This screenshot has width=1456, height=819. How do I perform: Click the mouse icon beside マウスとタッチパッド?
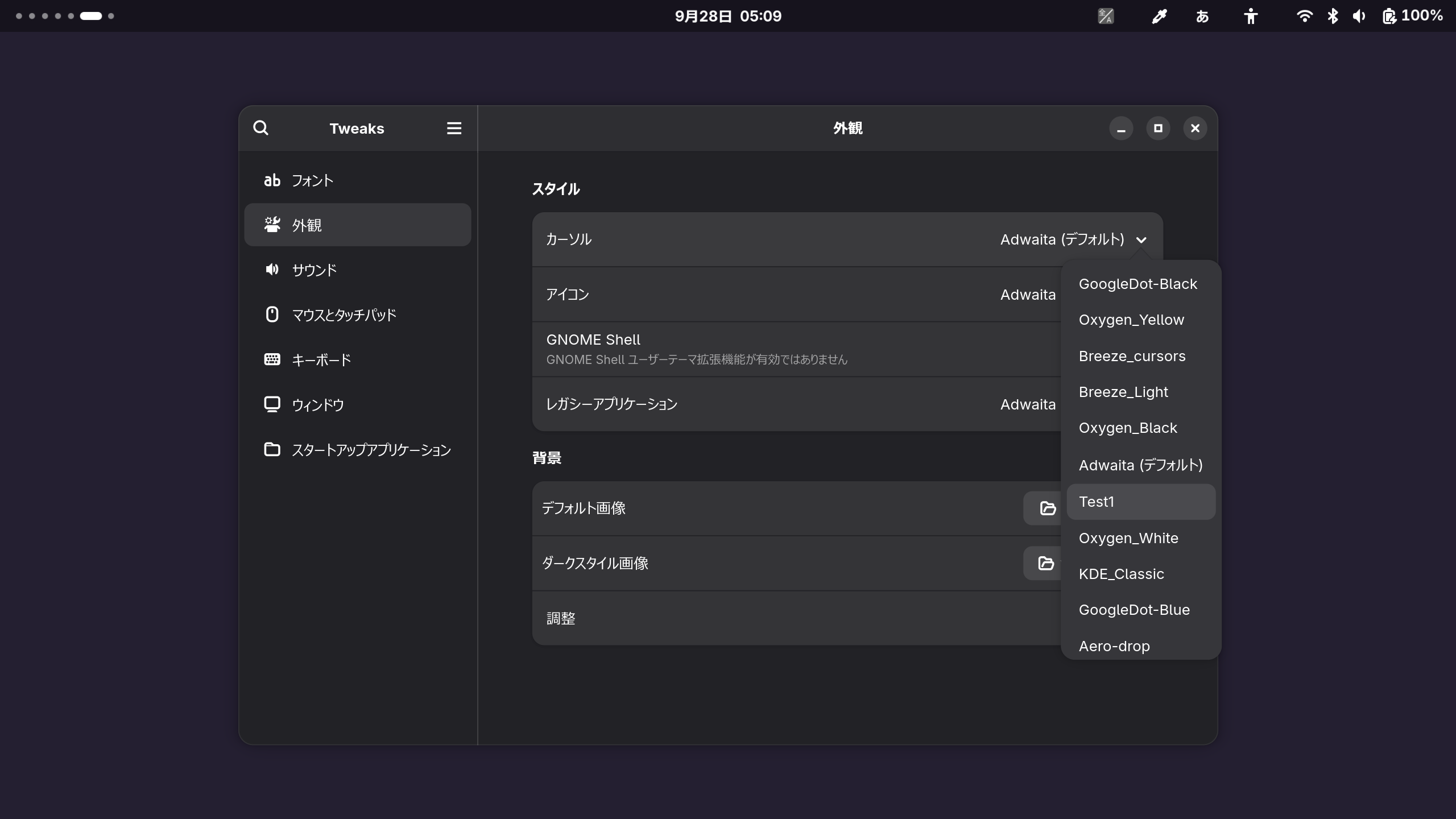tap(272, 315)
